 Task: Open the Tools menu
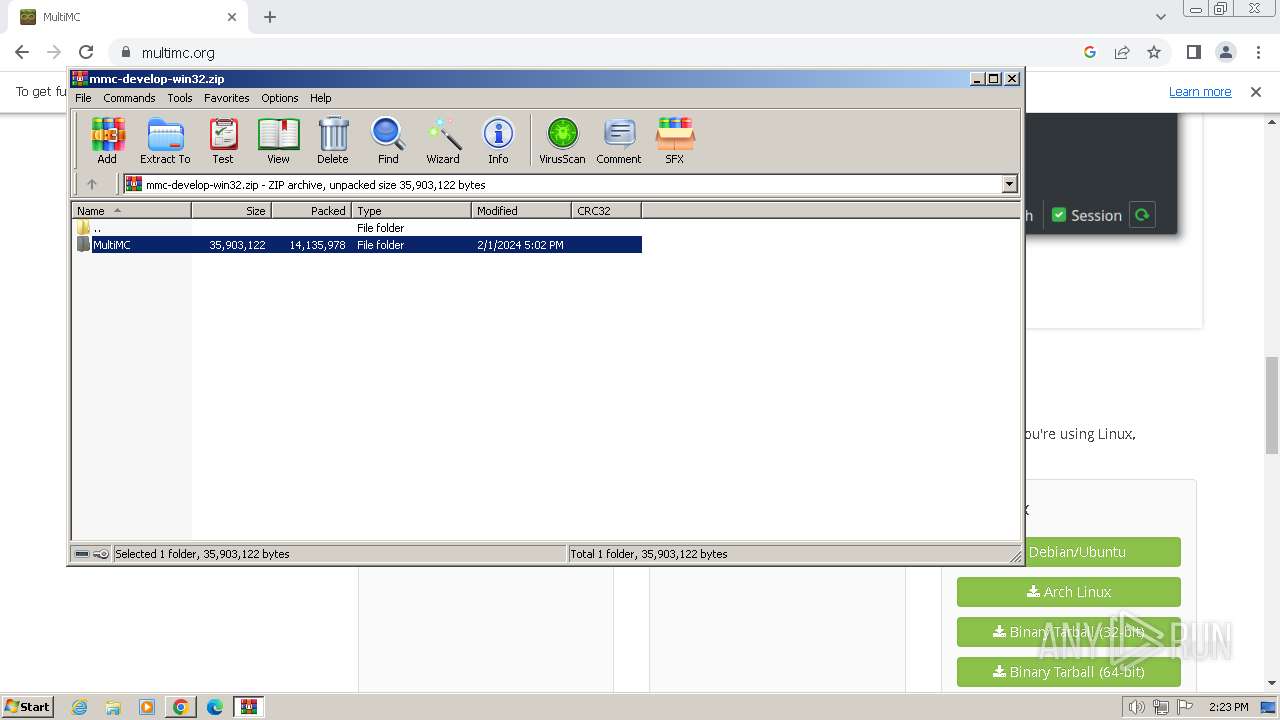click(180, 98)
